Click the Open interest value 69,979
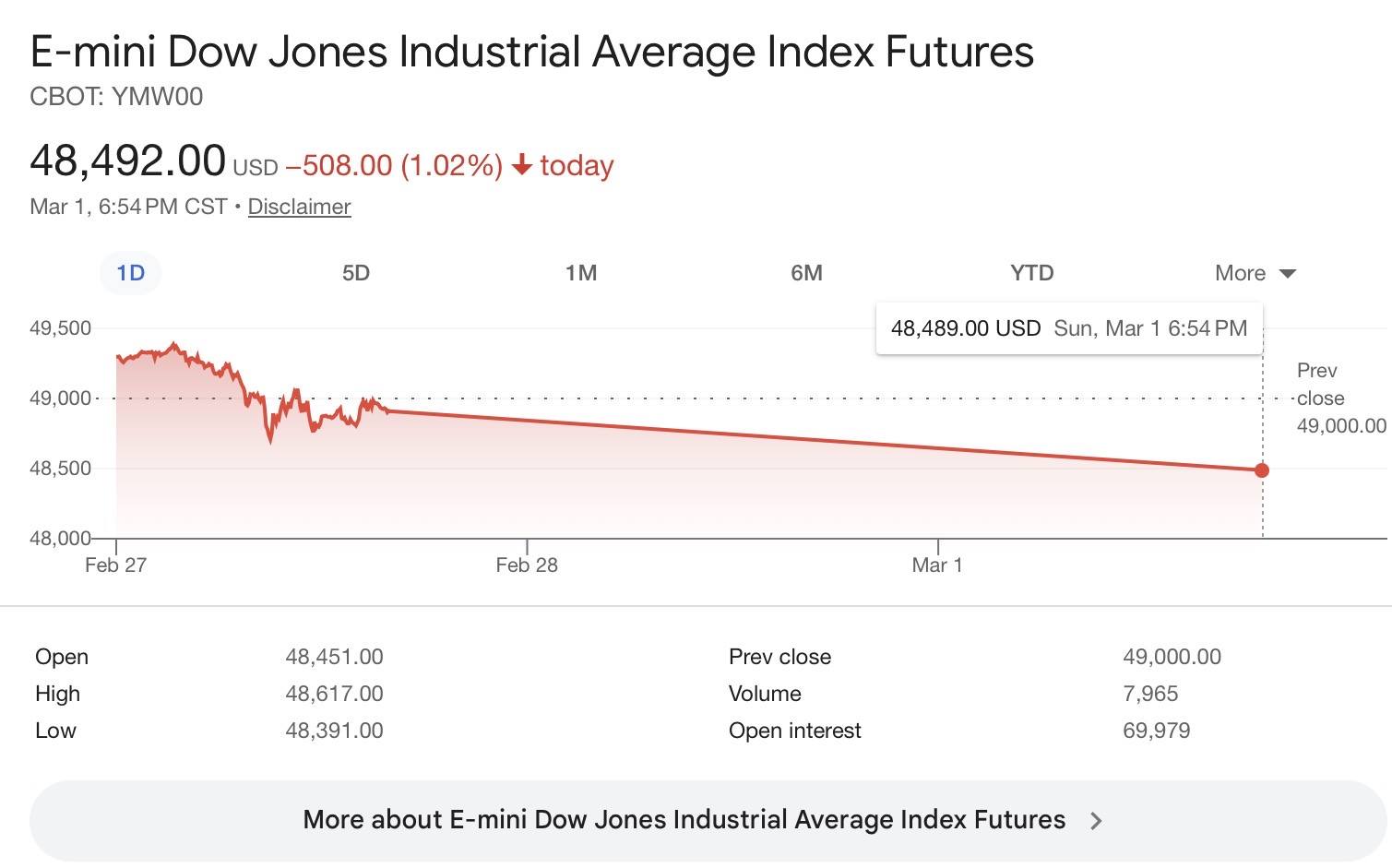The height and width of the screenshot is (868, 1392). [1156, 731]
